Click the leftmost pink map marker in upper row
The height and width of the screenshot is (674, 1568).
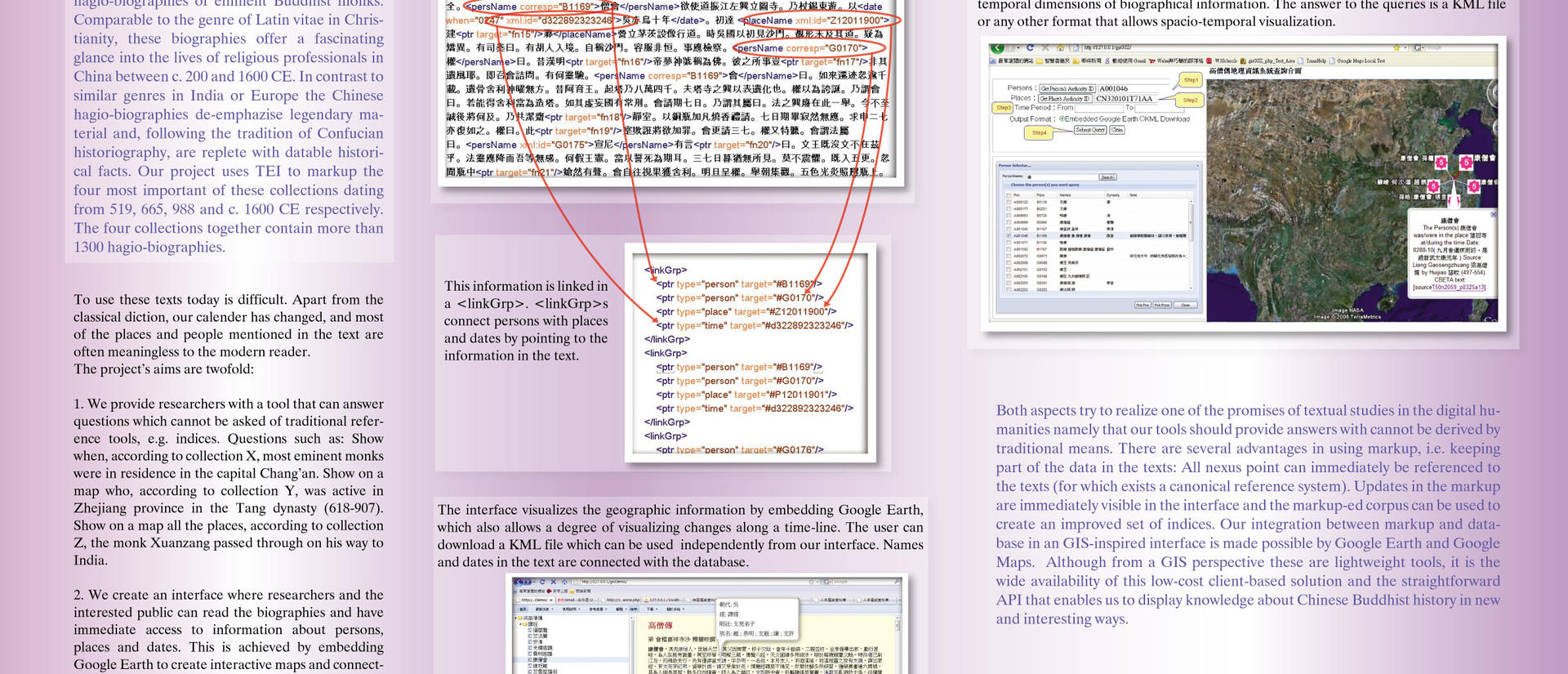pos(1441,163)
